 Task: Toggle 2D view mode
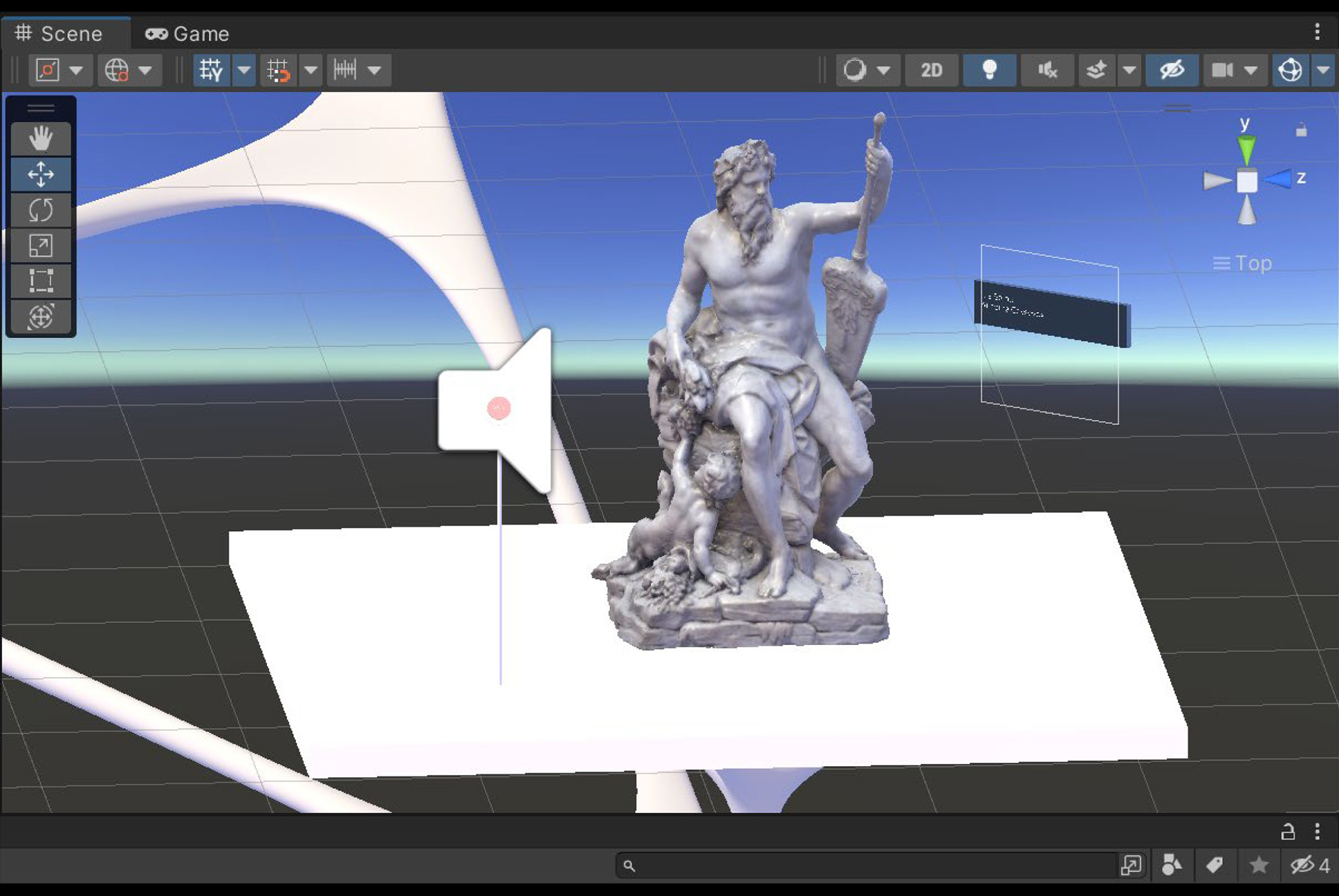coord(931,70)
